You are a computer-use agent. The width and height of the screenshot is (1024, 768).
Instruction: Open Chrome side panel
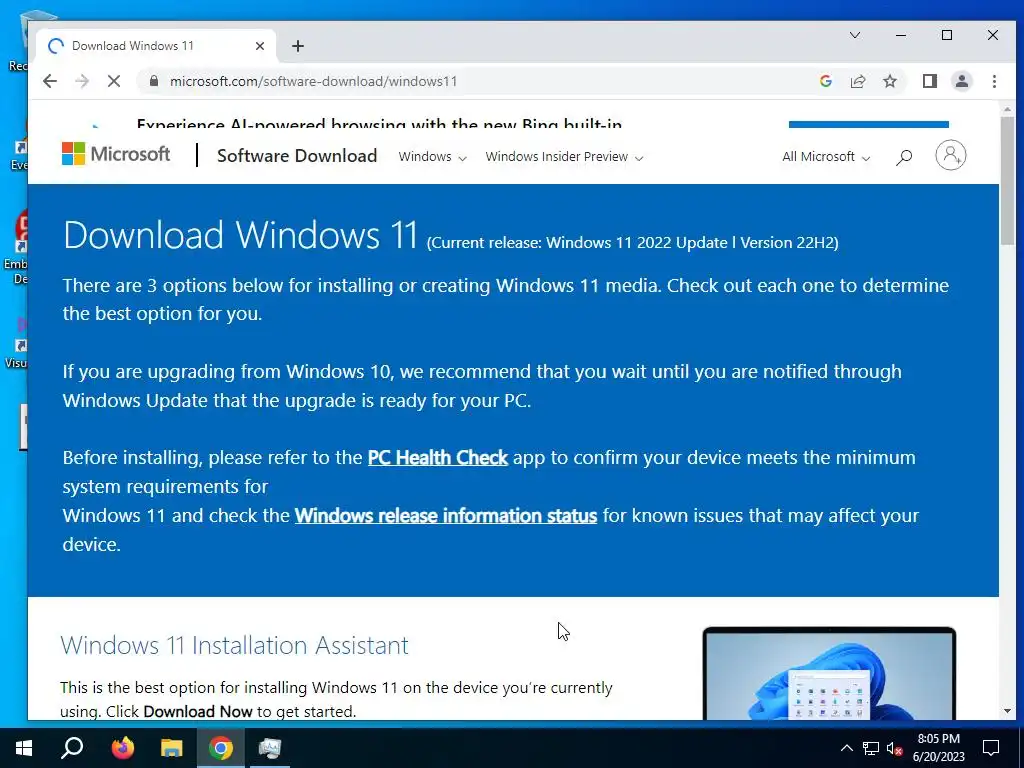coord(929,81)
